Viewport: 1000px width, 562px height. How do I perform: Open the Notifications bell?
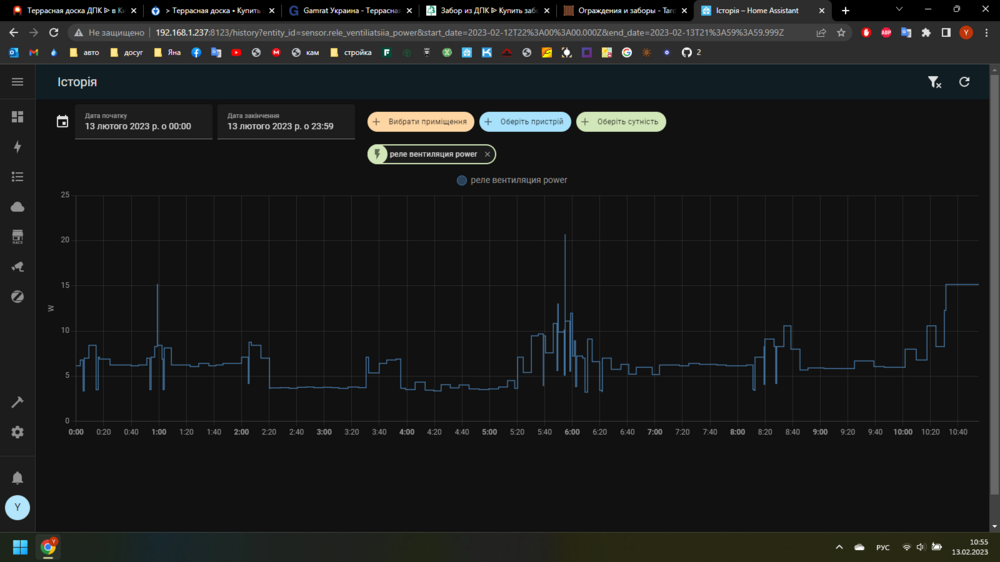17,478
